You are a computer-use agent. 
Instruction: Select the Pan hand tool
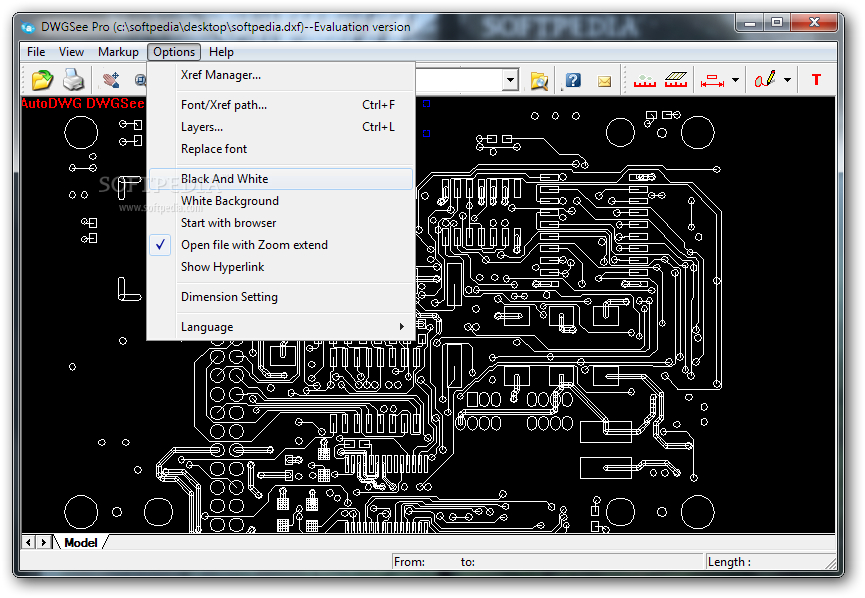click(111, 80)
